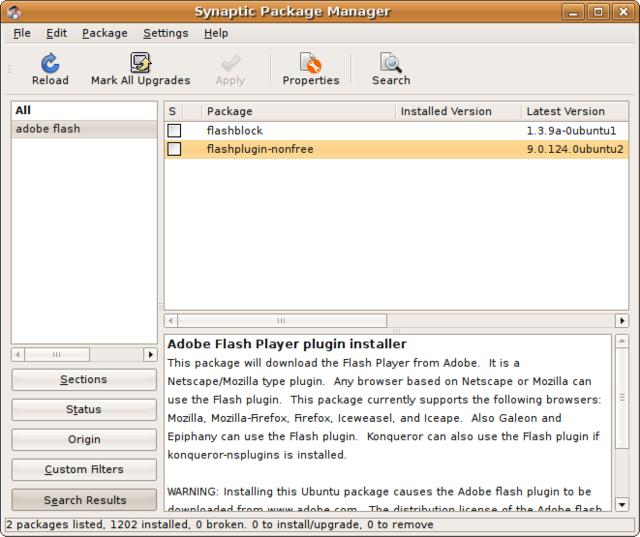The image size is (640, 537).
Task: Sort by Installed Version column header
Action: [x=459, y=111]
